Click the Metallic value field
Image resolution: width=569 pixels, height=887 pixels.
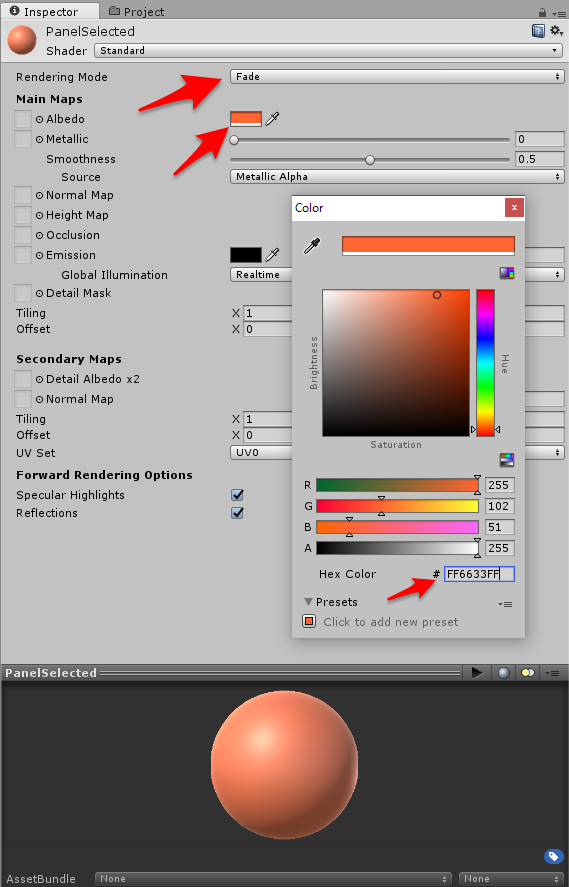click(540, 139)
